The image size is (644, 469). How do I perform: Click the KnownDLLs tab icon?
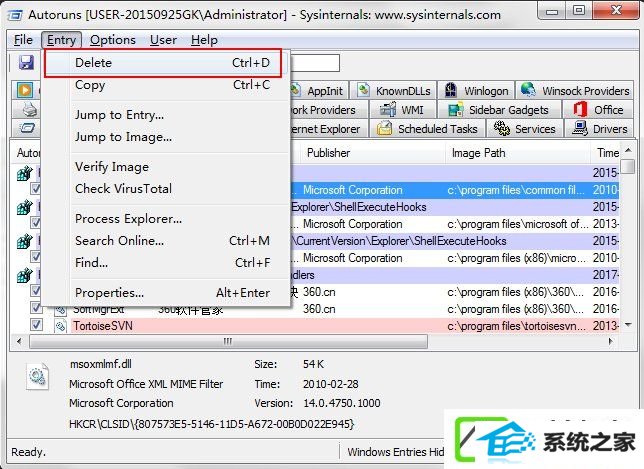363,90
